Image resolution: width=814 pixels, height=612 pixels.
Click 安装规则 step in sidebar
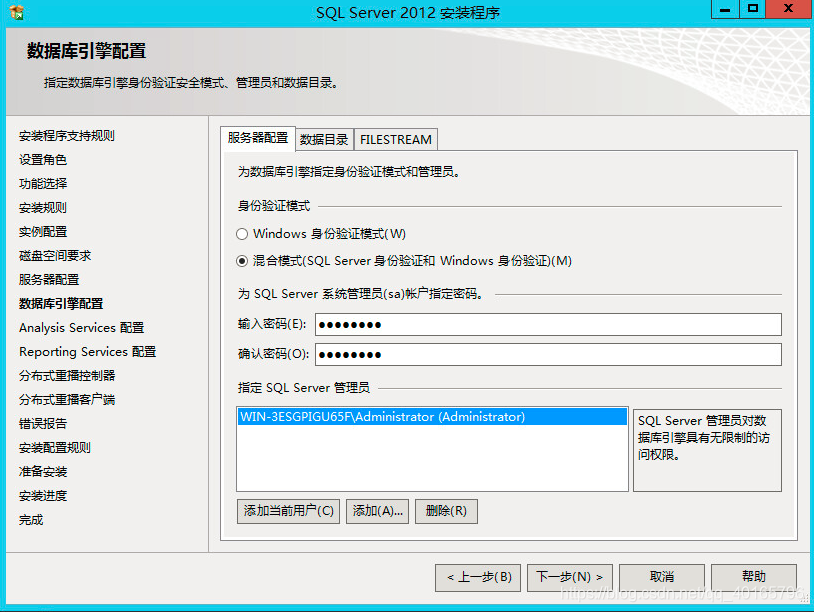[x=43, y=208]
